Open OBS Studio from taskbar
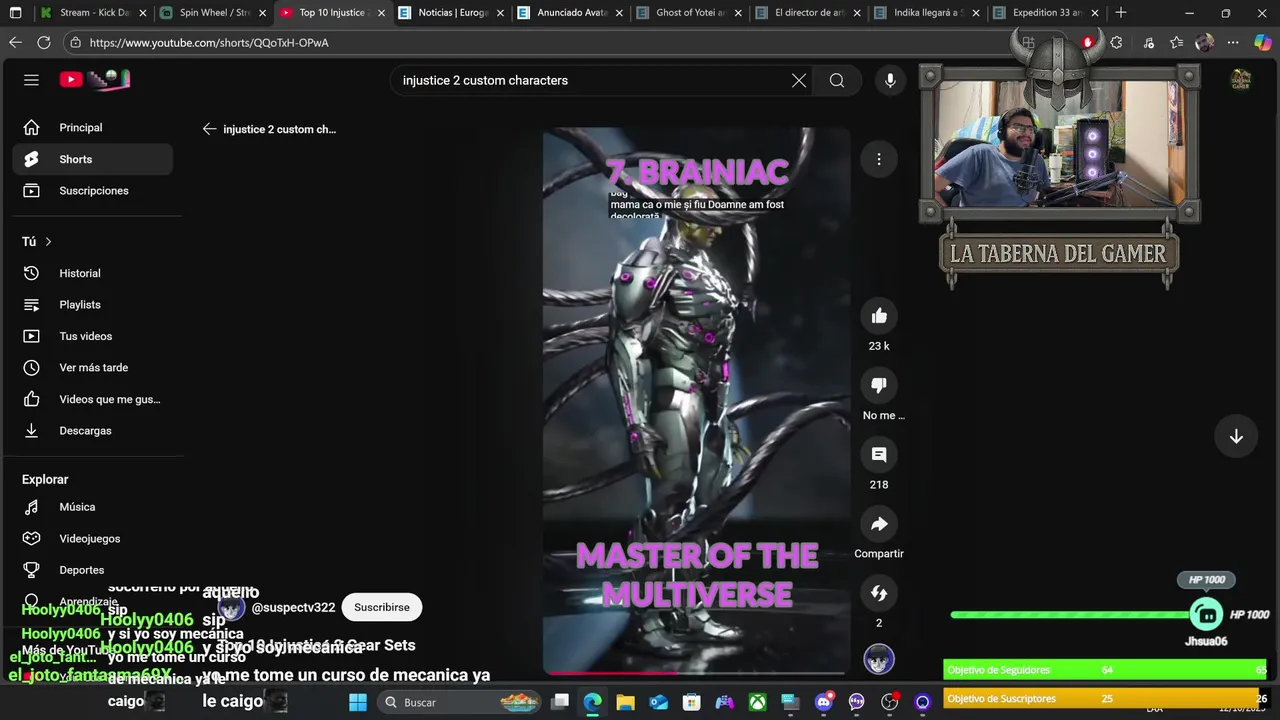1280x720 pixels. pyautogui.click(x=890, y=702)
